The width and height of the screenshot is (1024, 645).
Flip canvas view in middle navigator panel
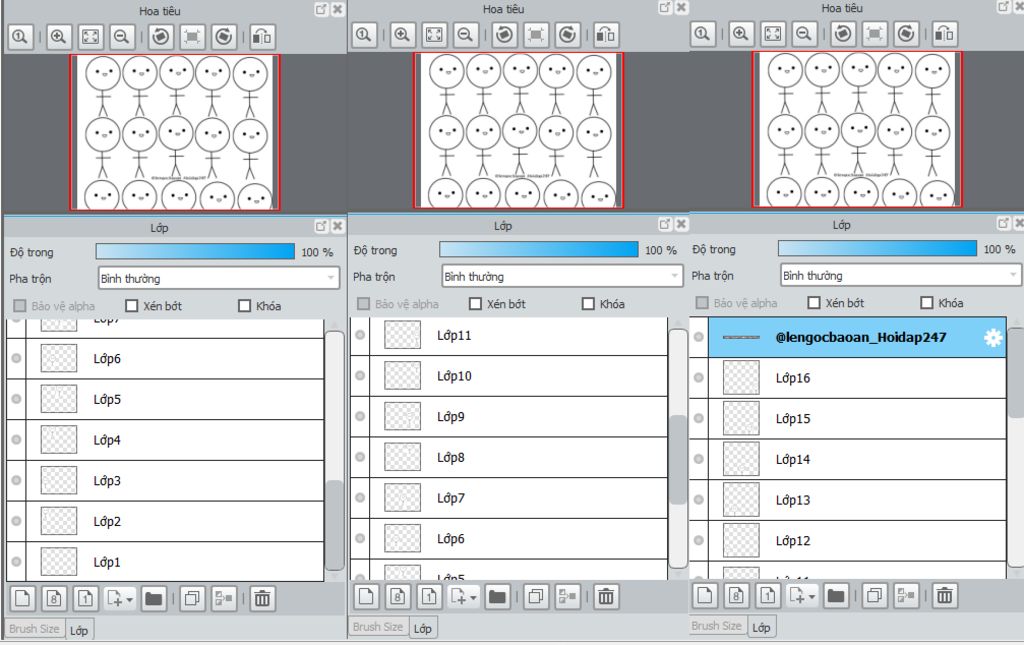[606, 35]
